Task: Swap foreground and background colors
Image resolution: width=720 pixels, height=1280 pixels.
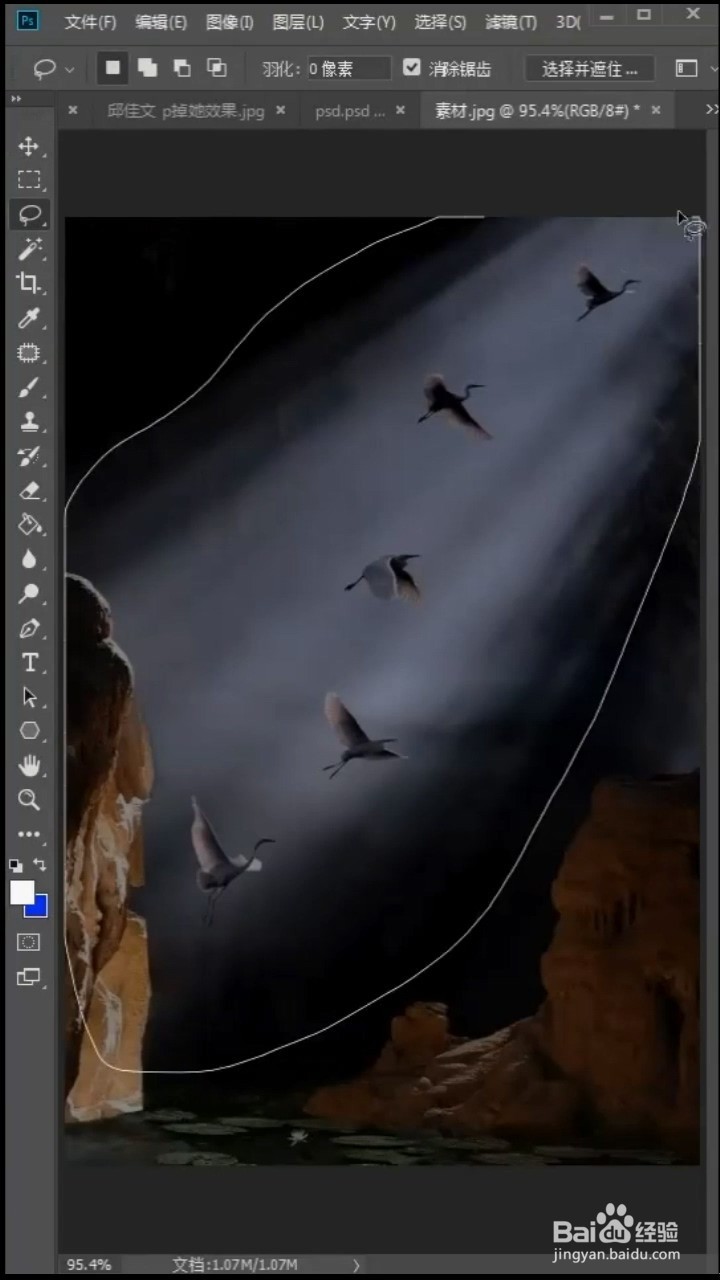Action: tap(40, 864)
